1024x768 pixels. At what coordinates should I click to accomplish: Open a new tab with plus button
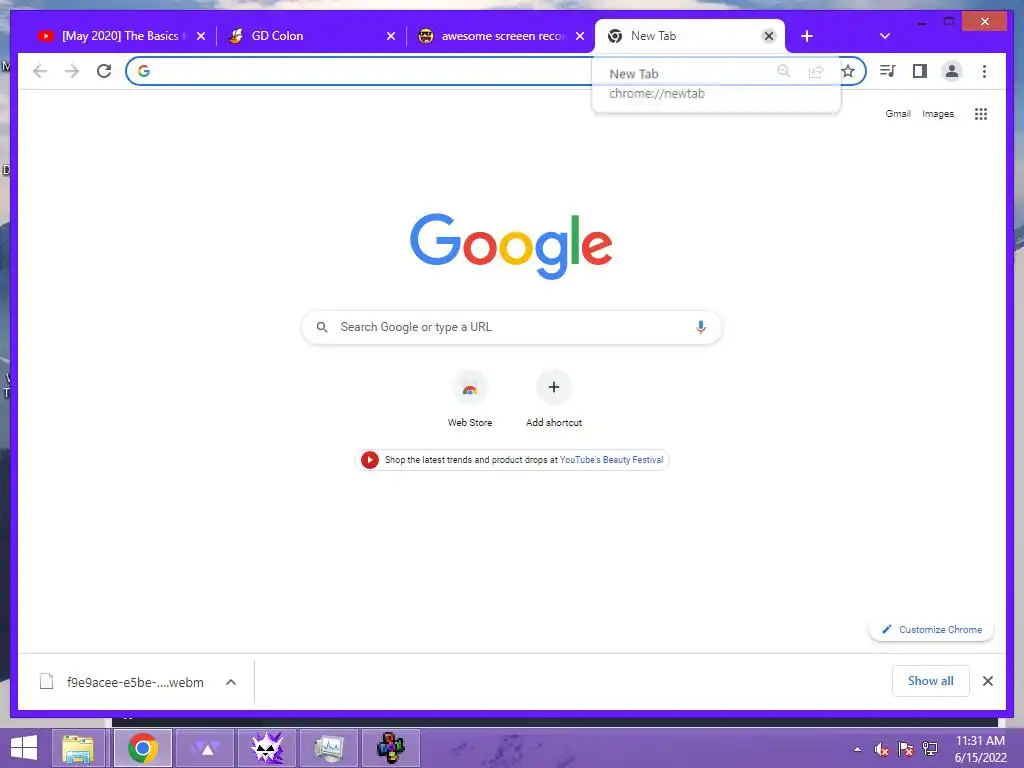807,36
